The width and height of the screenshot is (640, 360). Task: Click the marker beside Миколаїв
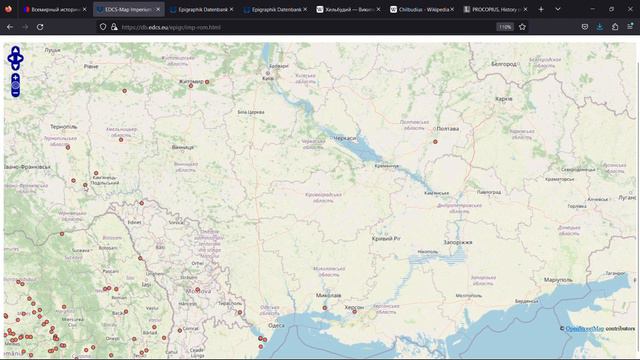pyautogui.click(x=325, y=308)
